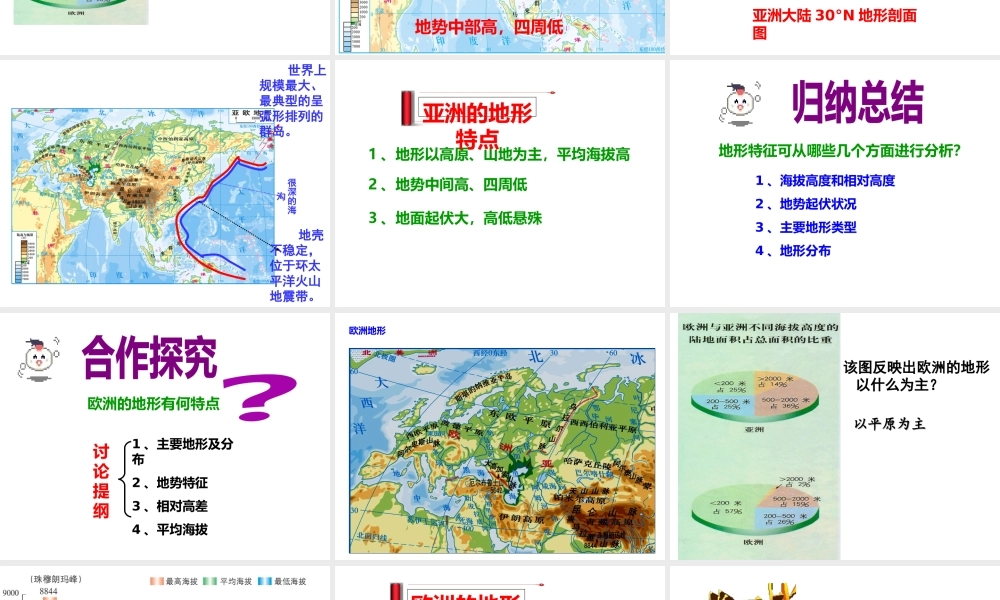Click question 地形特征可从哪些几个方面进行分析
Screen dimensions: 1000x600
[x=839, y=150]
